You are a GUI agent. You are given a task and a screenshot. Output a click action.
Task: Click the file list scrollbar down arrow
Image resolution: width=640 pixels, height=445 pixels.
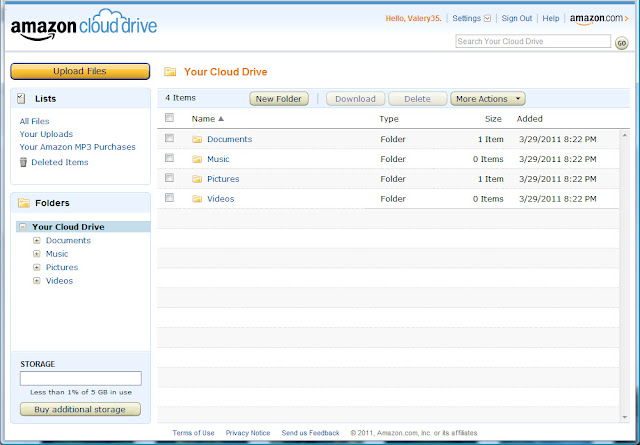click(624, 417)
